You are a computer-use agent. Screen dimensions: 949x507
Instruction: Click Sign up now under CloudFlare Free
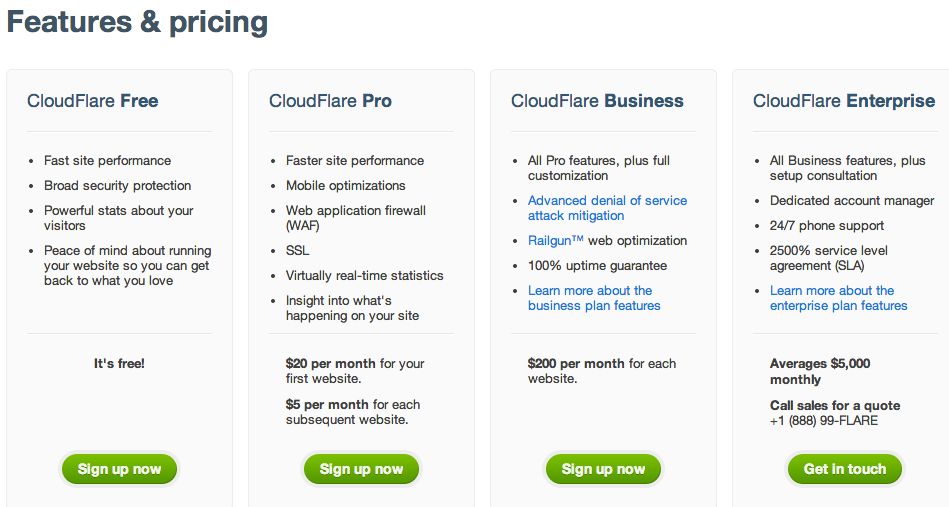point(119,469)
